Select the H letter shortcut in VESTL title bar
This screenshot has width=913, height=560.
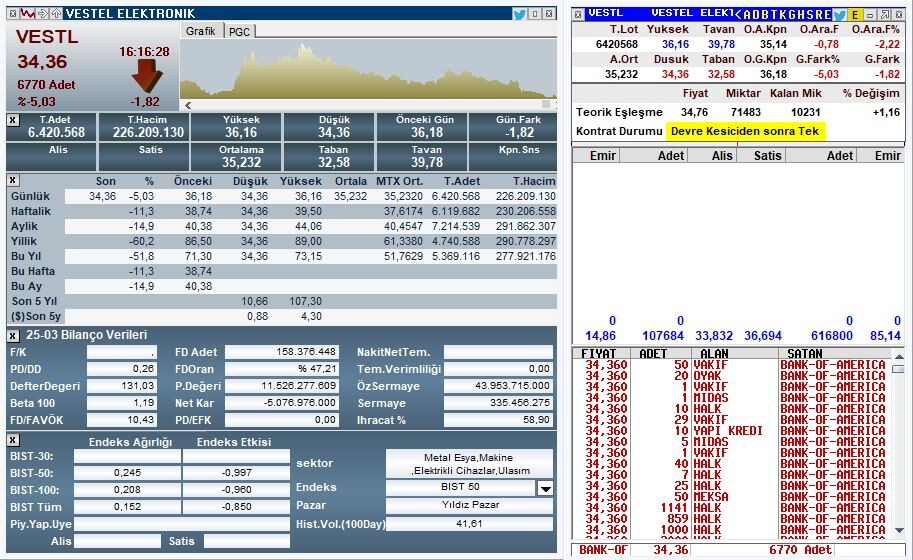(x=800, y=15)
